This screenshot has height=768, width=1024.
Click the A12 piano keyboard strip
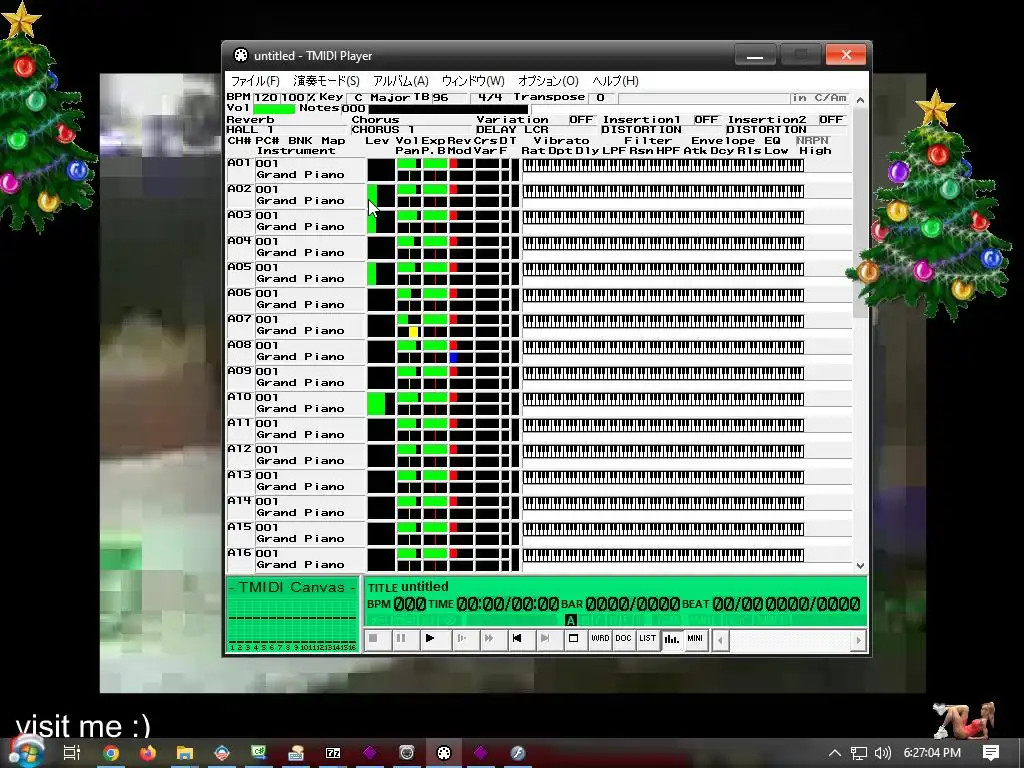663,451
